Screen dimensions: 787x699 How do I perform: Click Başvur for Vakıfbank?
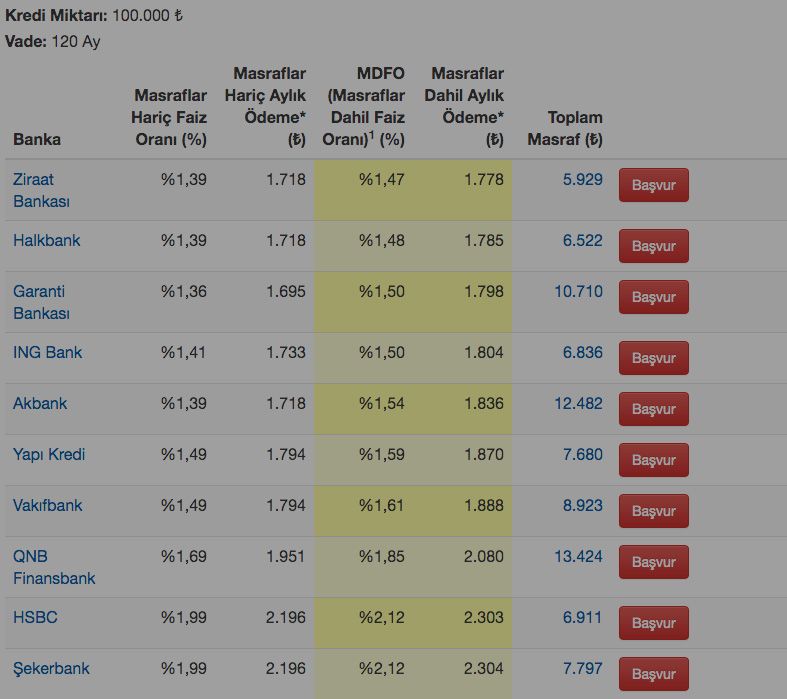coord(653,511)
